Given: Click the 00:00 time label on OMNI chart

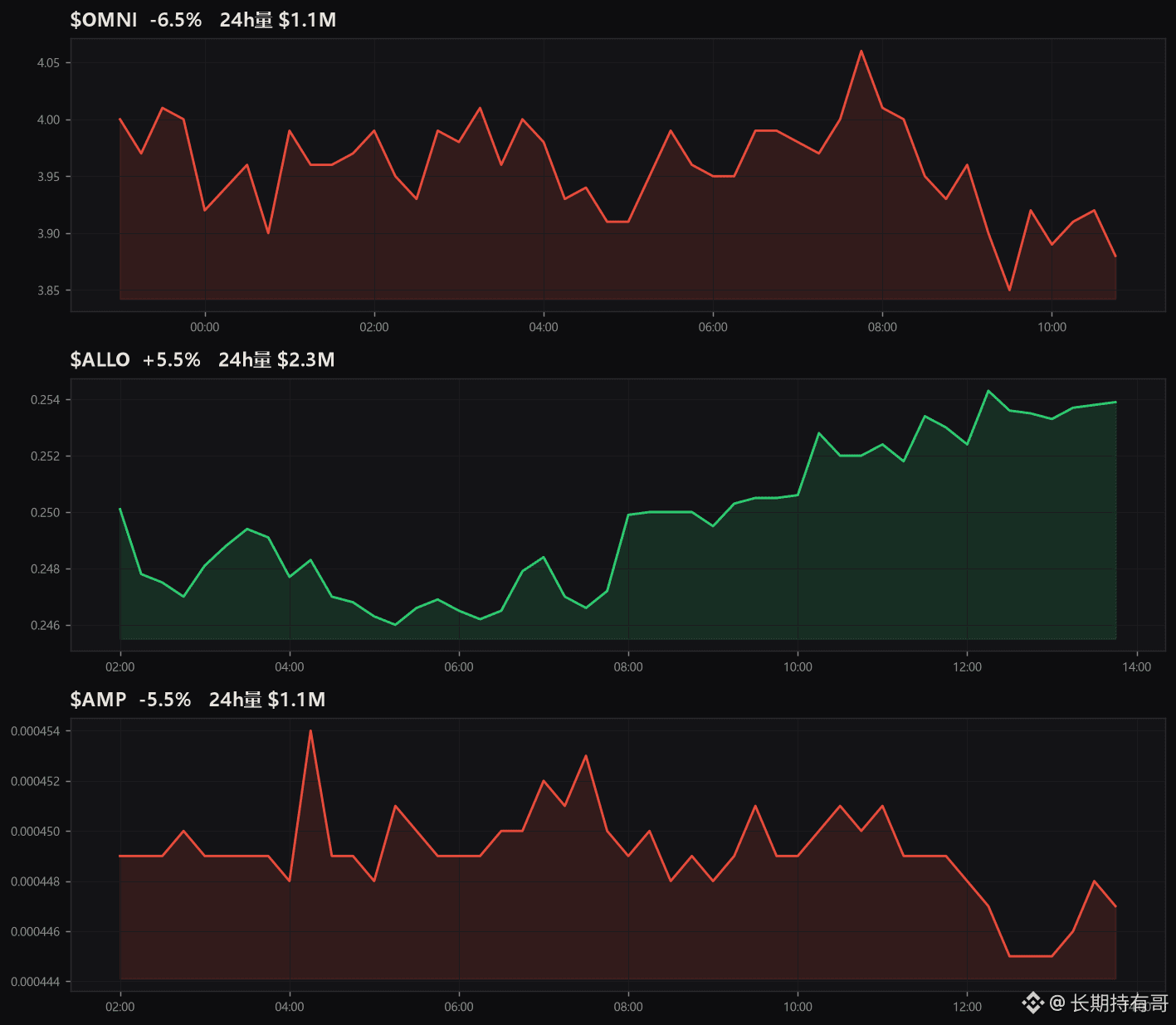Looking at the screenshot, I should (x=205, y=327).
